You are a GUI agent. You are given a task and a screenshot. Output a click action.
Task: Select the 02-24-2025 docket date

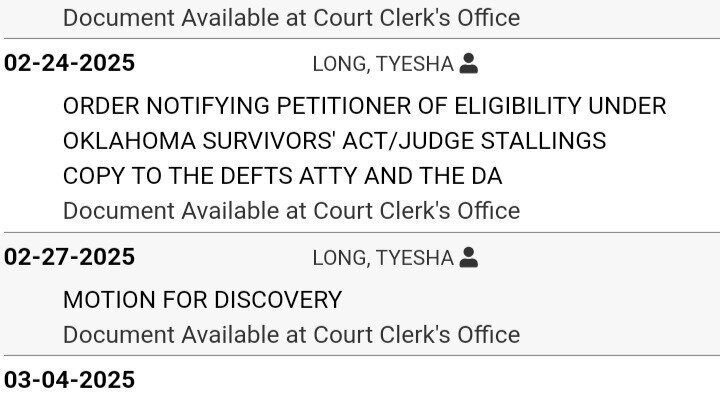coord(69,64)
